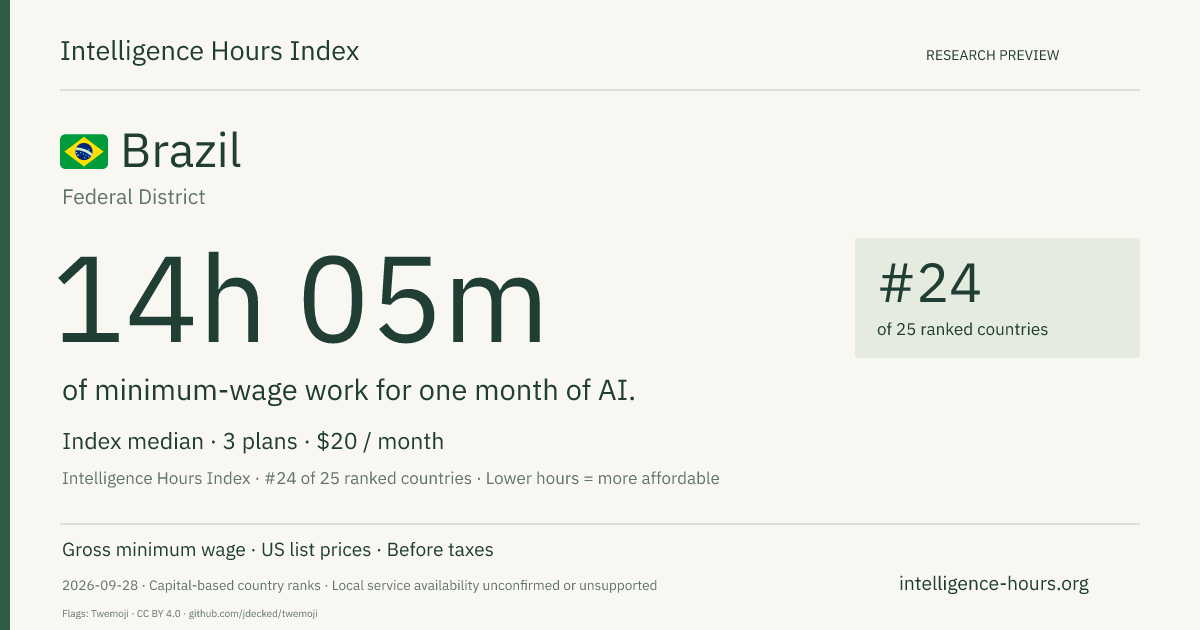Viewport: 1200px width, 630px height.
Task: Click the 'US list prices' footnote text
Action: (316, 550)
